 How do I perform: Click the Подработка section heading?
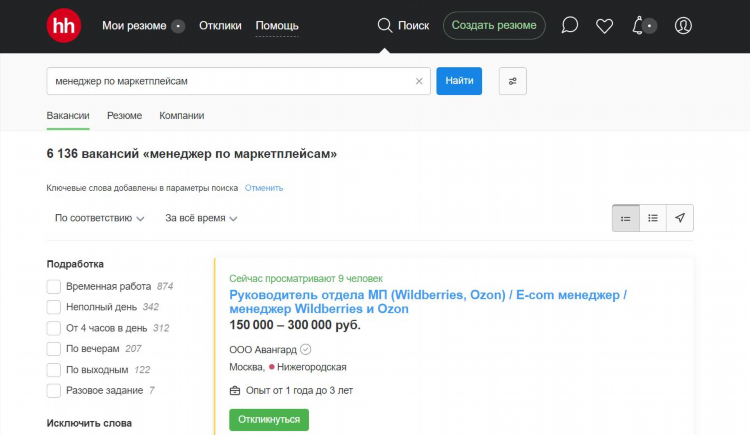coord(75,264)
